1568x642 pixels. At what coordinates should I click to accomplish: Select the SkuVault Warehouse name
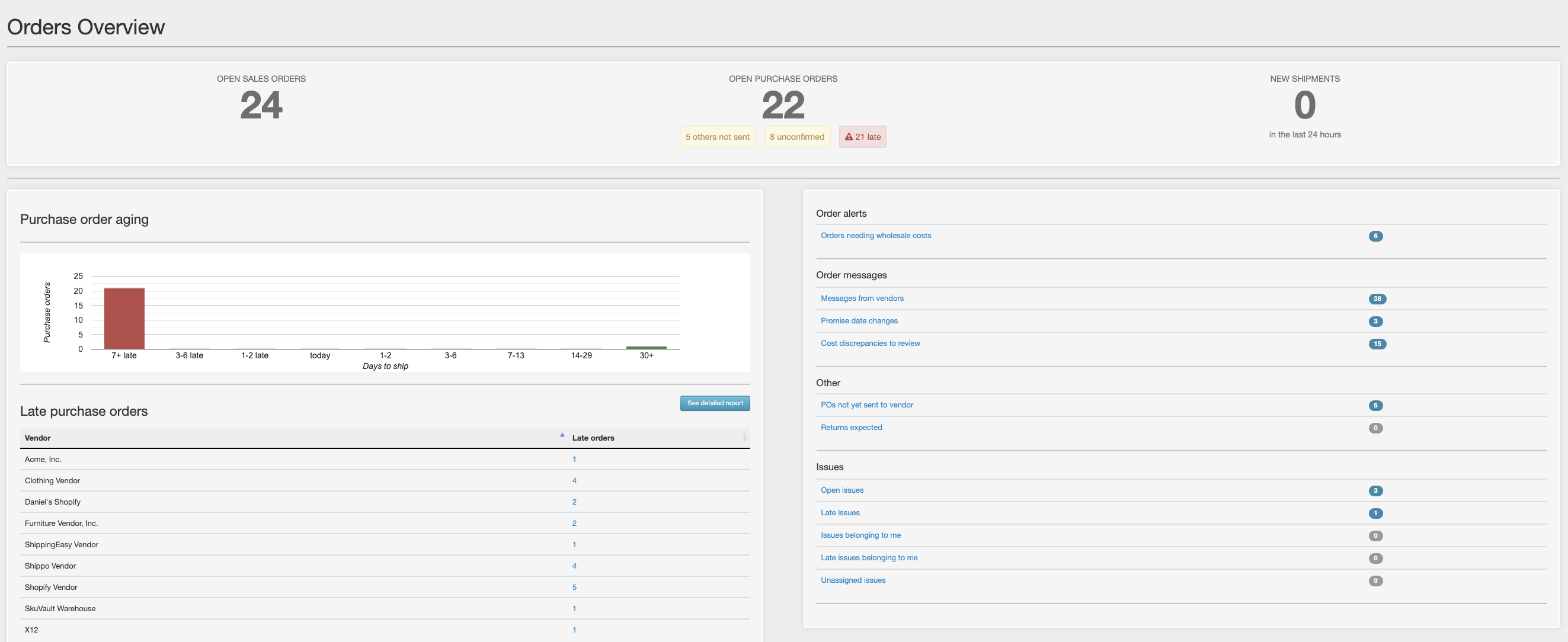60,608
